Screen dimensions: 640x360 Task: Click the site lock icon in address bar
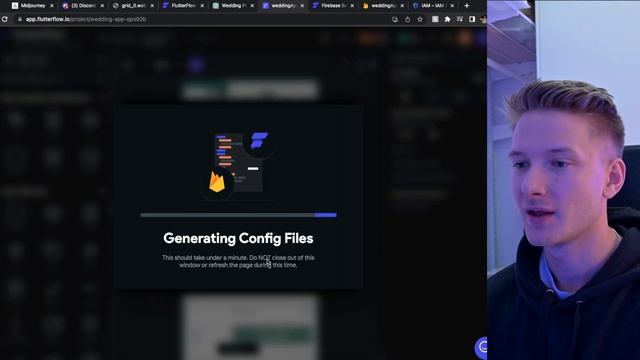pyautogui.click(x=20, y=19)
